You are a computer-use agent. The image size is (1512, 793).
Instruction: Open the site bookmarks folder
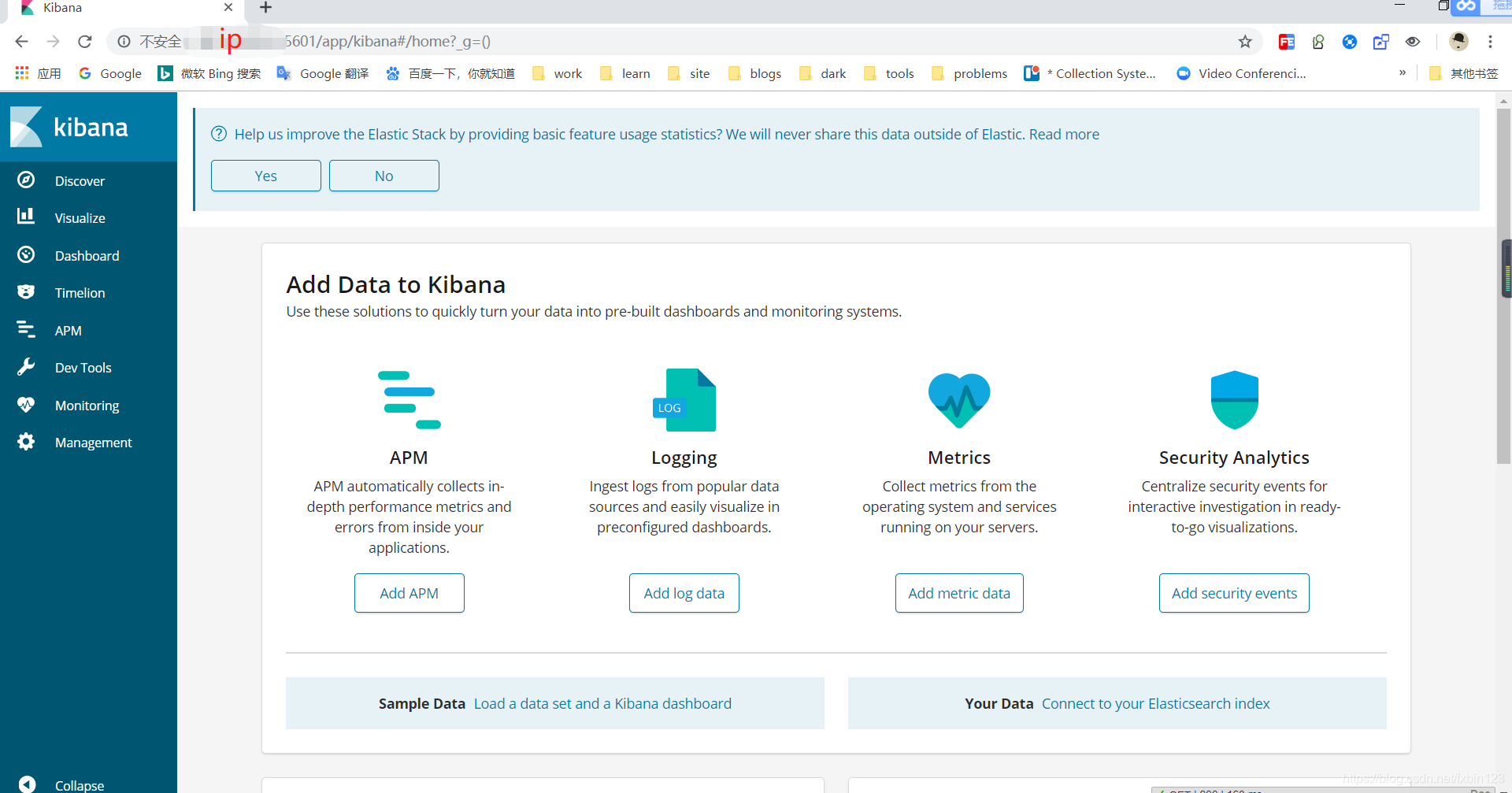(x=688, y=73)
